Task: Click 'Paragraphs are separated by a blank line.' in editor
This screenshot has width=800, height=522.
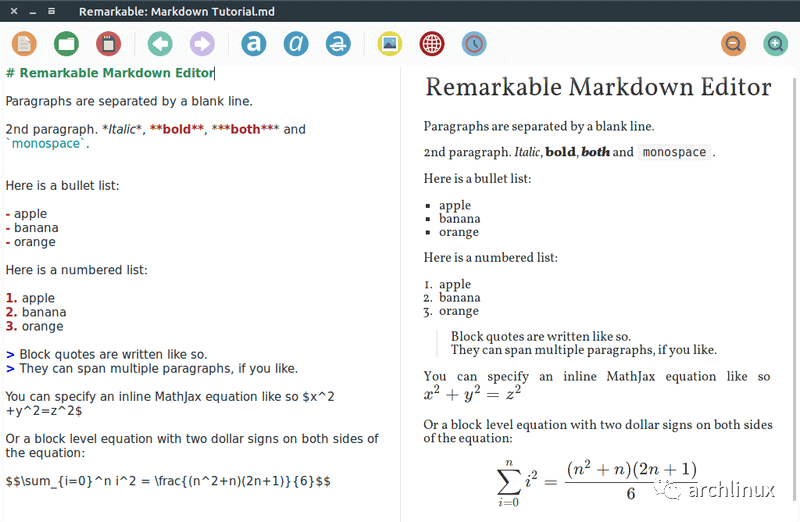Action: (129, 101)
